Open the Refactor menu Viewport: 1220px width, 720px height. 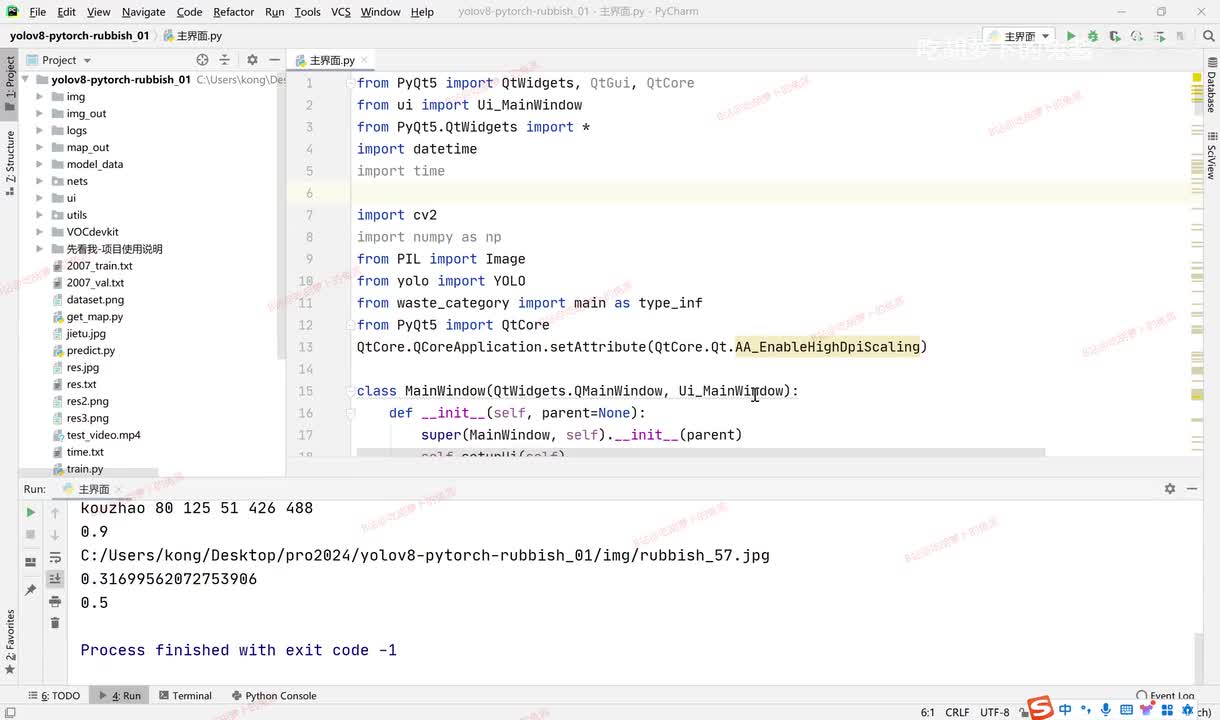(234, 12)
